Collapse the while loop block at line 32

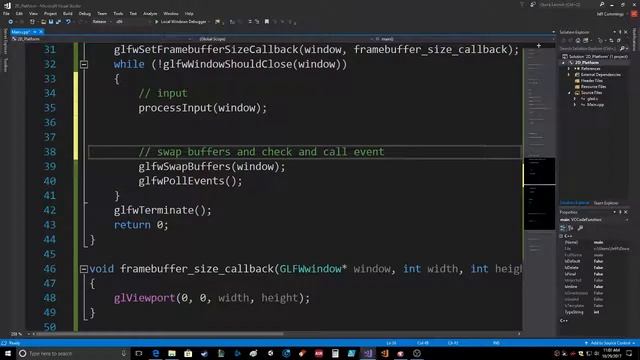pyautogui.click(x=84, y=64)
